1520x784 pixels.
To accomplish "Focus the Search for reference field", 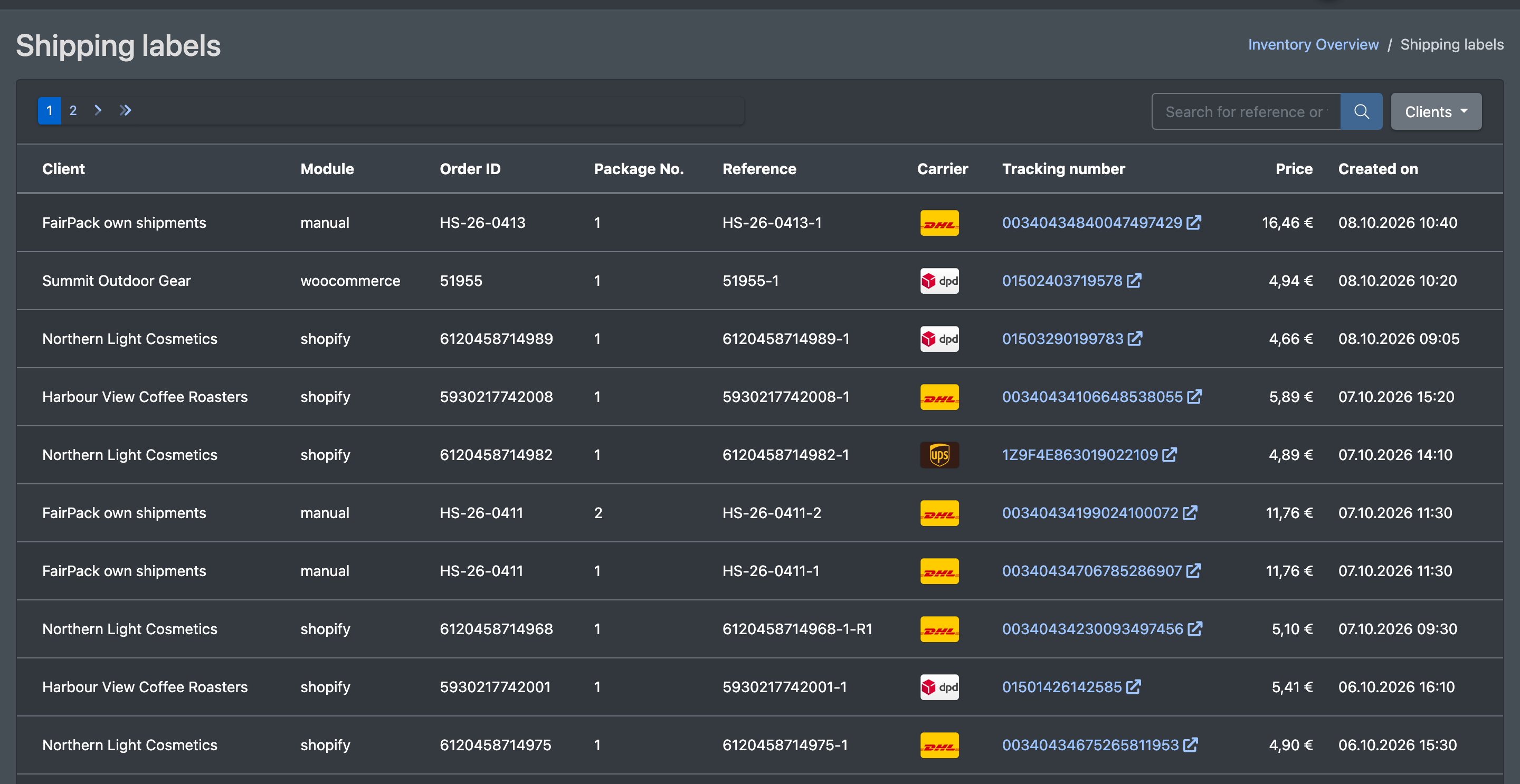I will click(1246, 111).
